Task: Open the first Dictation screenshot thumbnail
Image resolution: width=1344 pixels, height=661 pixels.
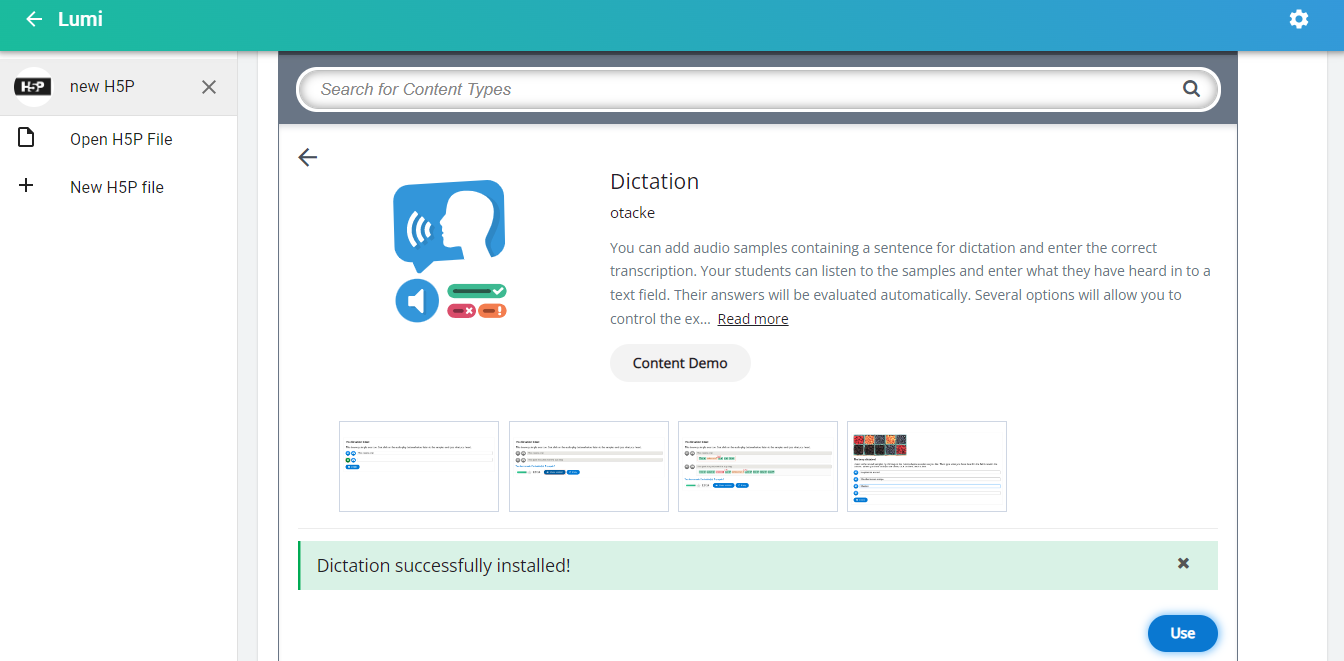Action: (x=419, y=466)
